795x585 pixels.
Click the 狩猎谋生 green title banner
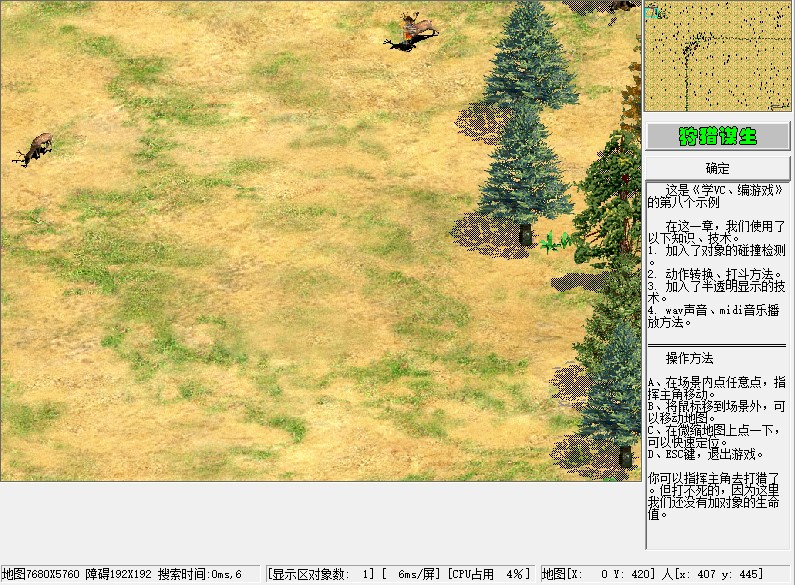pos(717,136)
